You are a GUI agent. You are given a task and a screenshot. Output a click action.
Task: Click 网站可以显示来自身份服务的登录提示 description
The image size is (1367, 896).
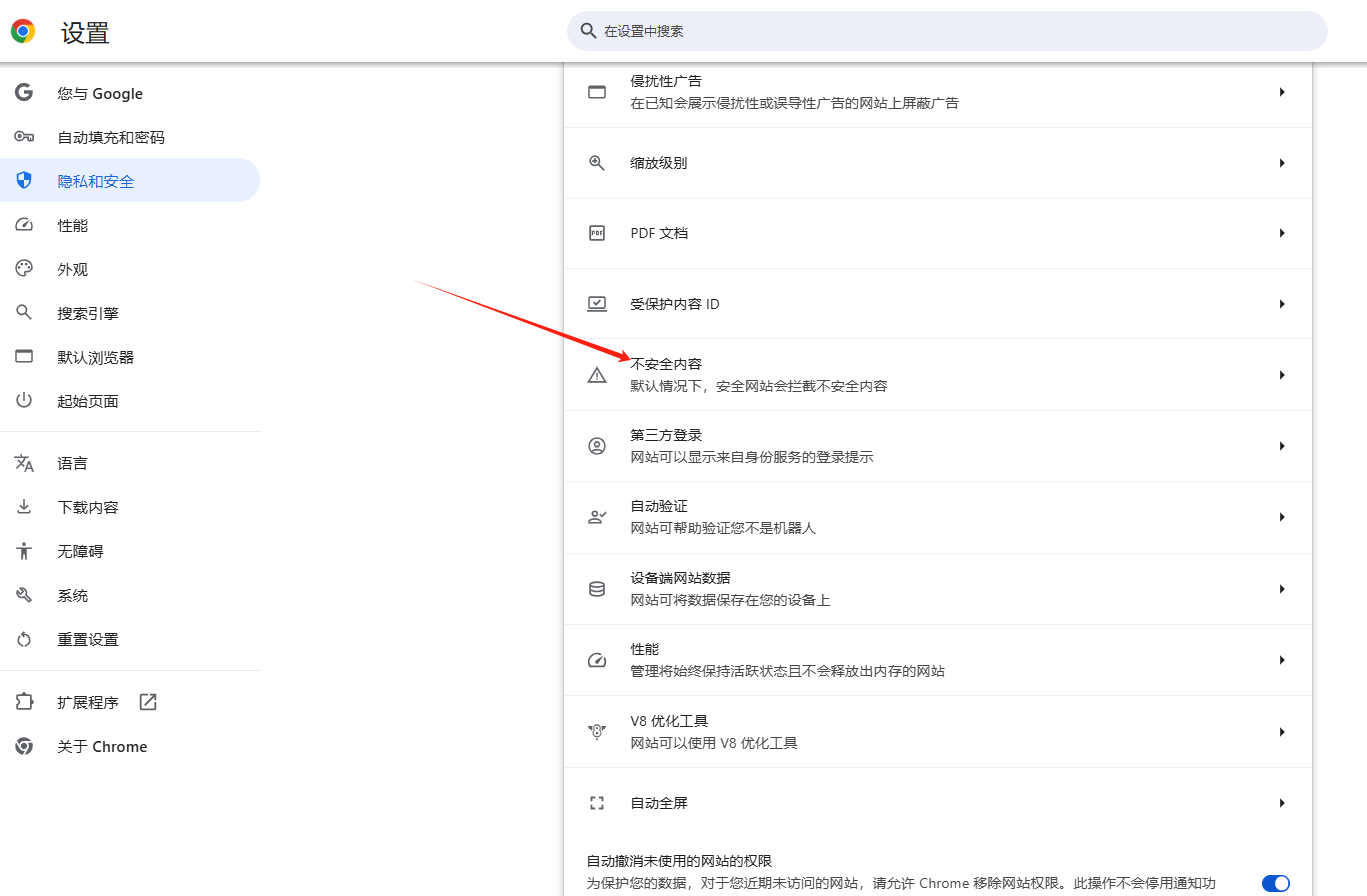point(752,457)
